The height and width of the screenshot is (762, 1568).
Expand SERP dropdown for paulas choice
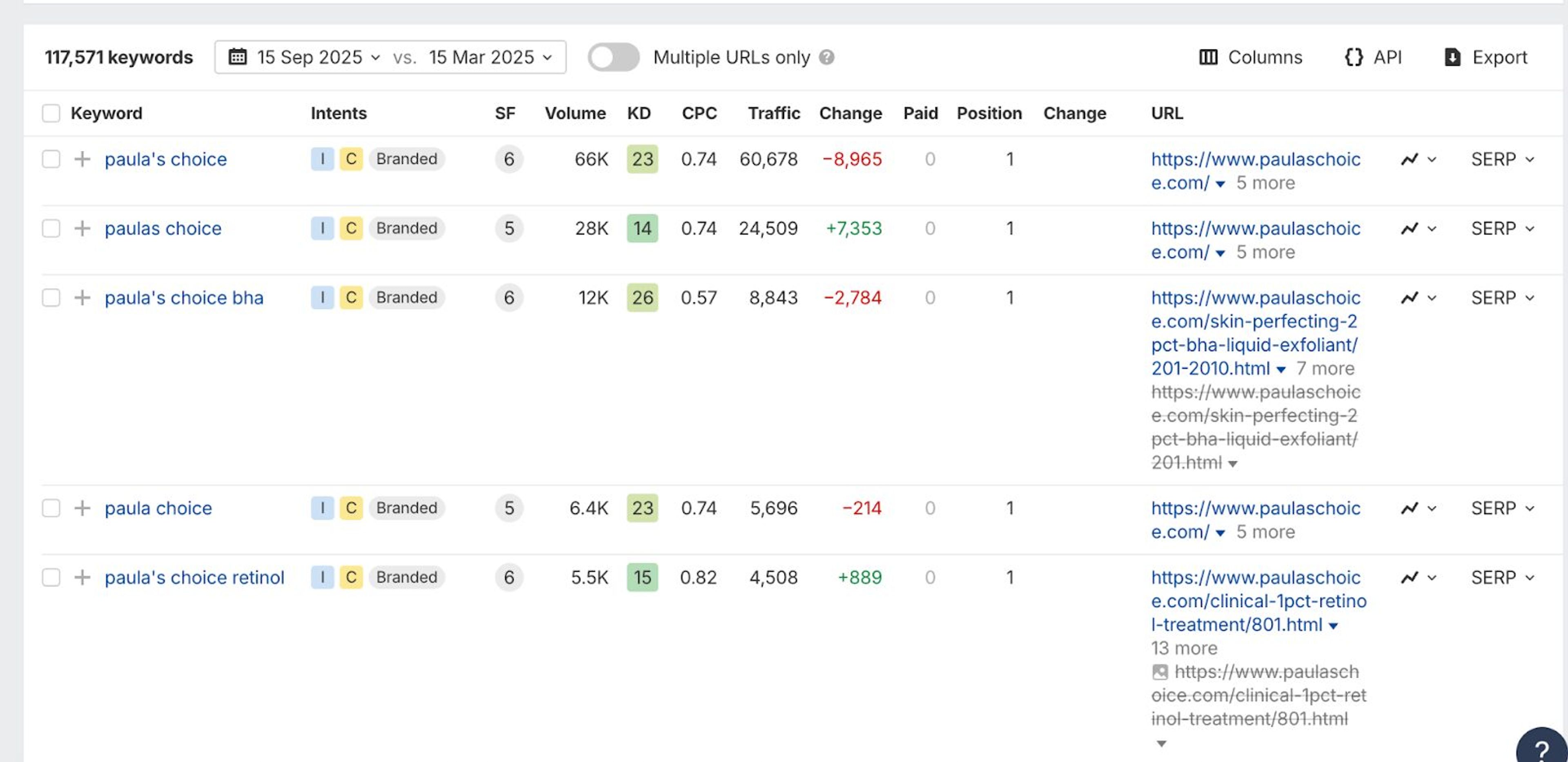(x=1502, y=229)
